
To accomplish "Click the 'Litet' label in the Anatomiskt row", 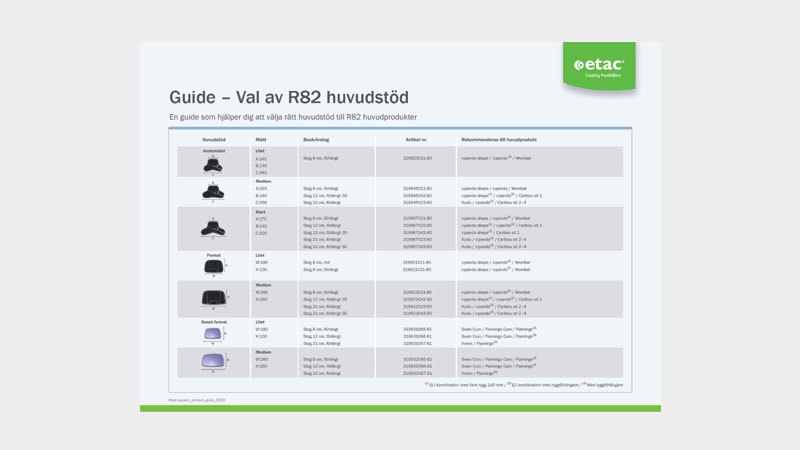I will (260, 151).
